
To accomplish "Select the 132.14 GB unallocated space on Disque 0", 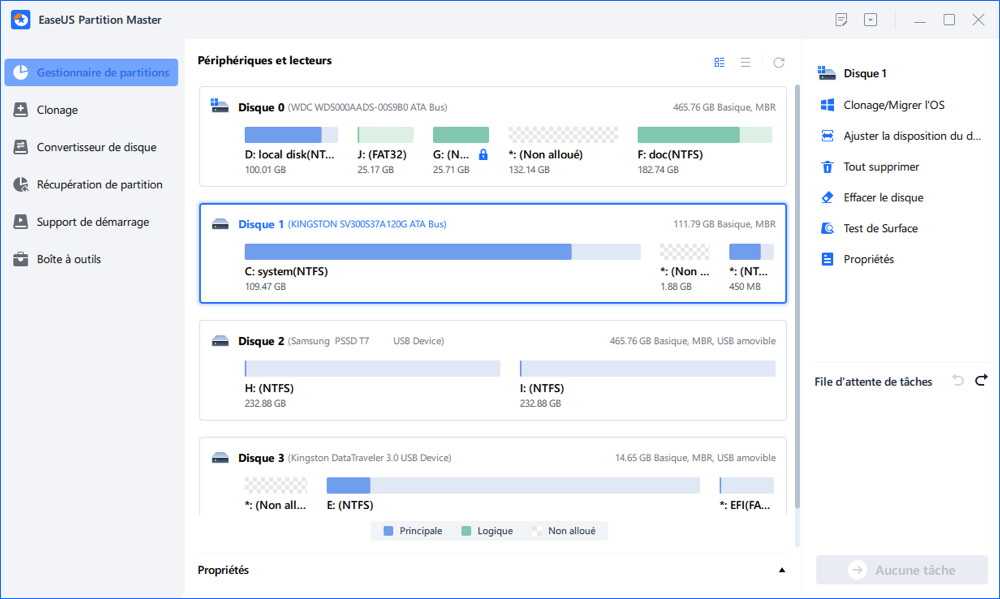I will (563, 135).
